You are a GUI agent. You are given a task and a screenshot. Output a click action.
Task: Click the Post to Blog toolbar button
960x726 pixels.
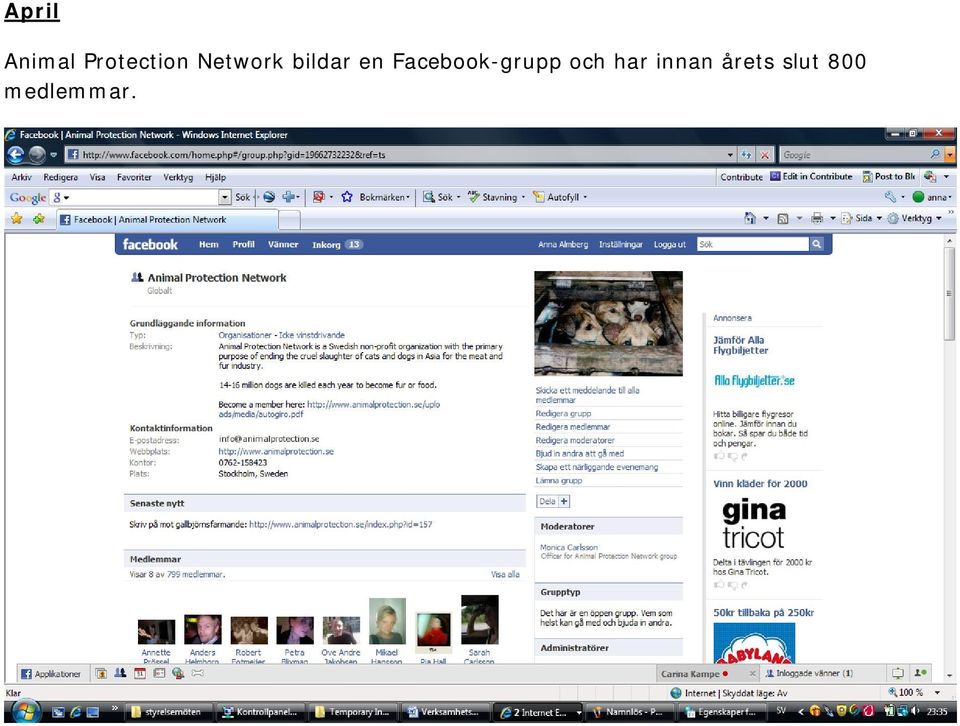(x=889, y=176)
